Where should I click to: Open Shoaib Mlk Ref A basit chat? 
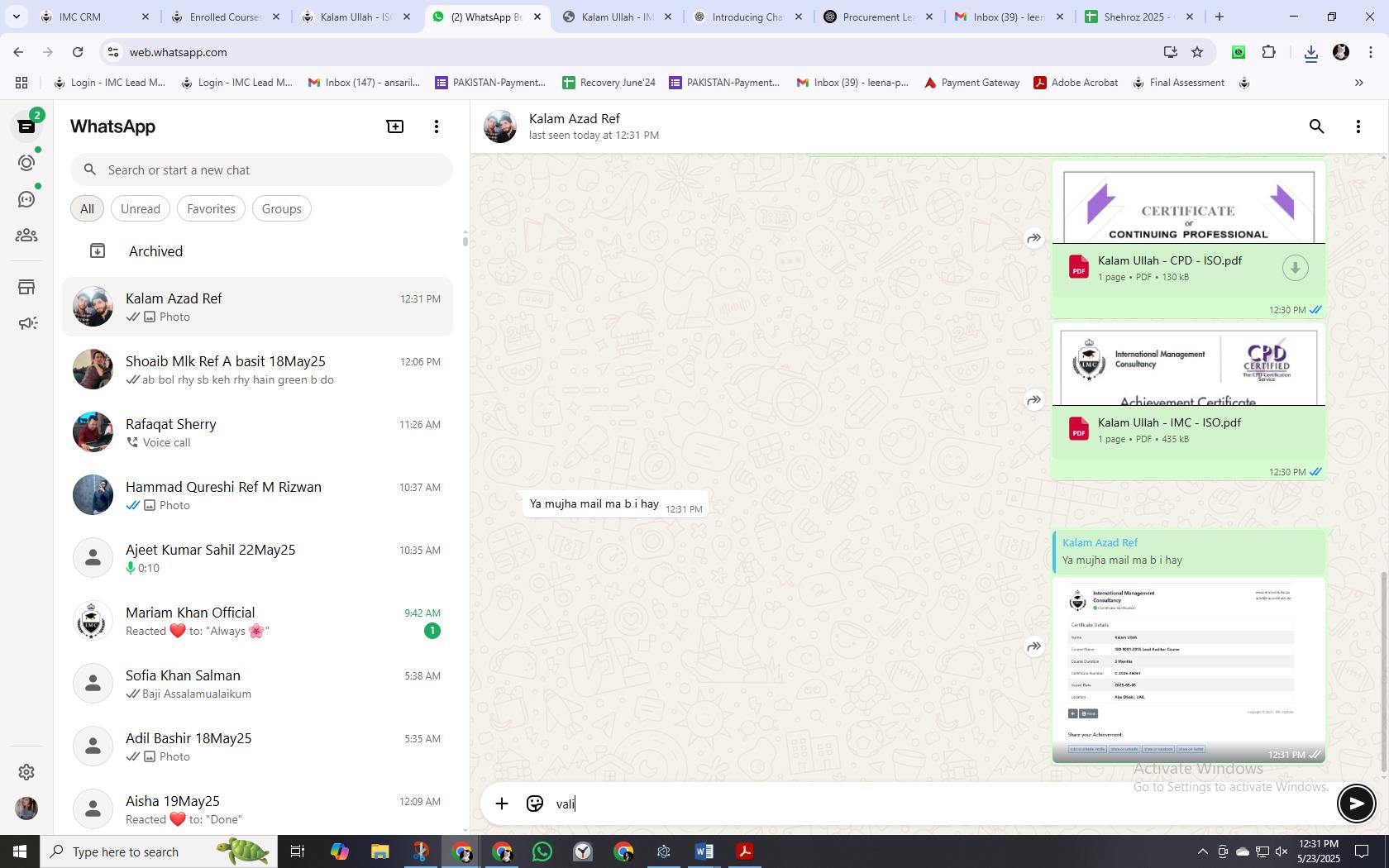[x=257, y=370]
